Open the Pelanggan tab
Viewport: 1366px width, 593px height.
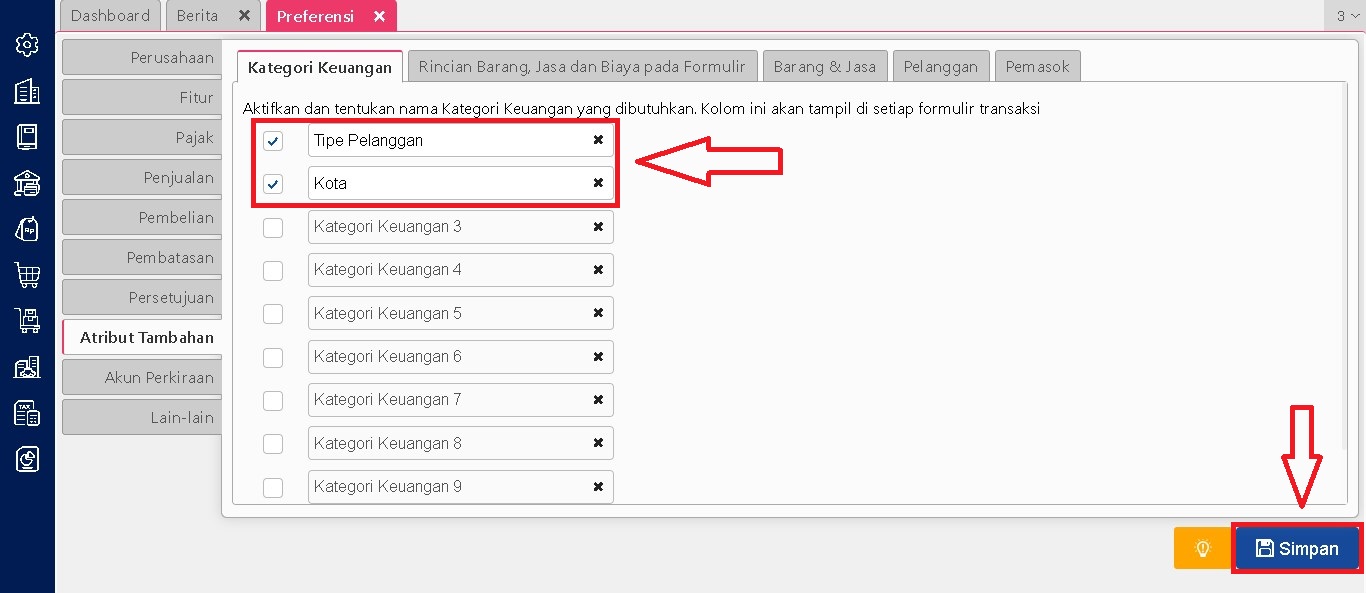point(940,67)
